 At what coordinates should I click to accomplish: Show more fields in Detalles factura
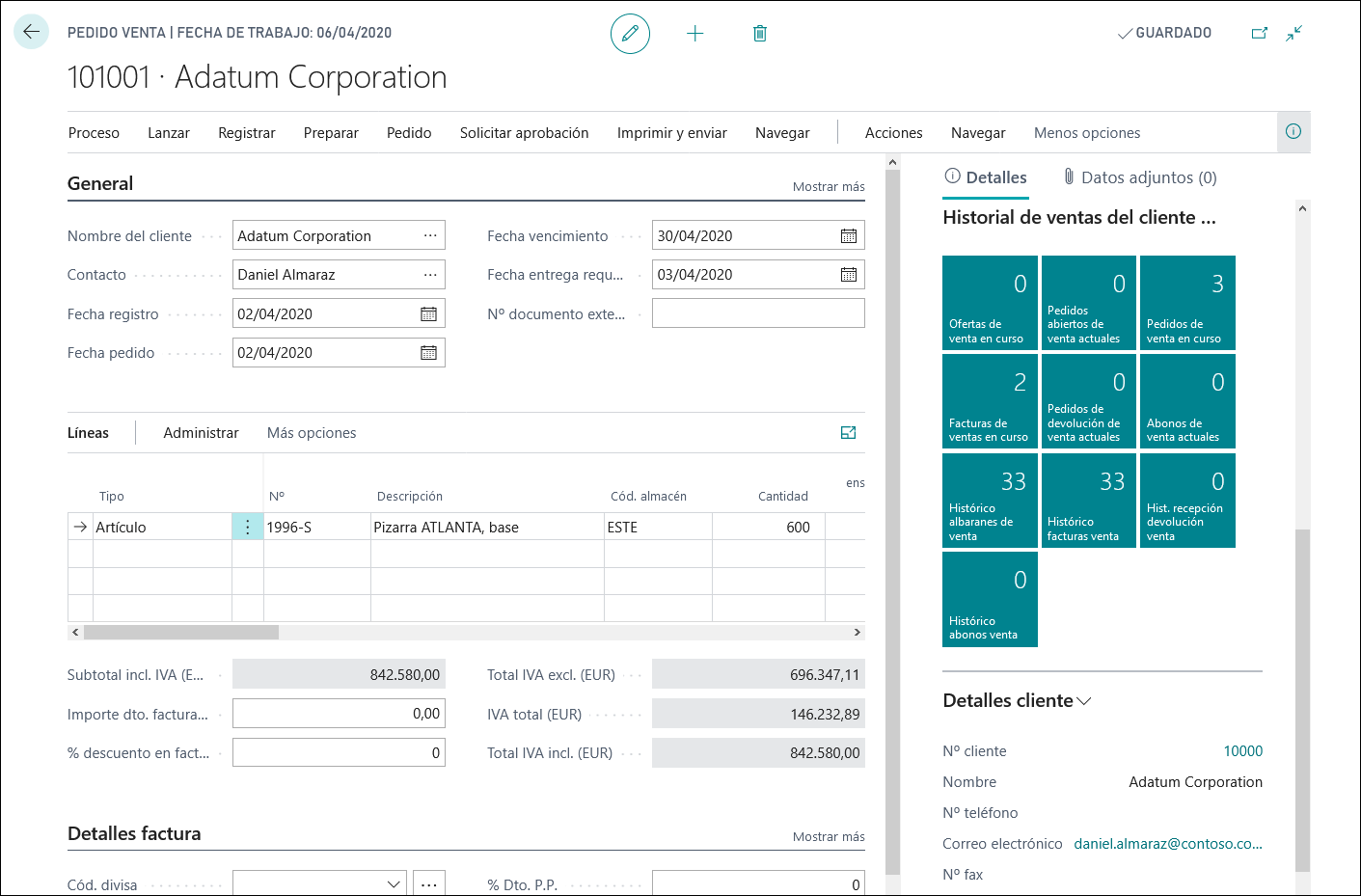[x=829, y=837]
